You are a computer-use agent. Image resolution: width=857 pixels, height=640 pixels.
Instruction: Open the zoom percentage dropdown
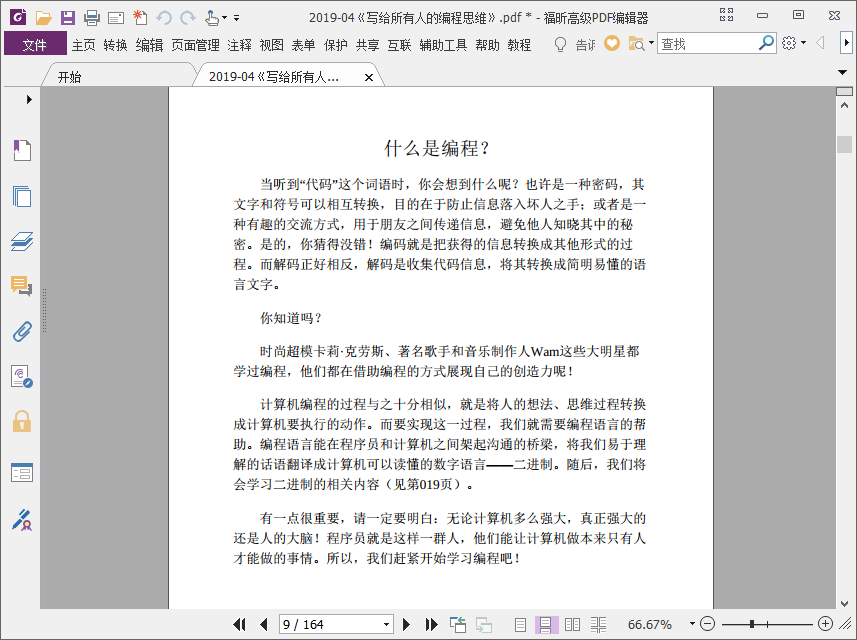point(692,624)
